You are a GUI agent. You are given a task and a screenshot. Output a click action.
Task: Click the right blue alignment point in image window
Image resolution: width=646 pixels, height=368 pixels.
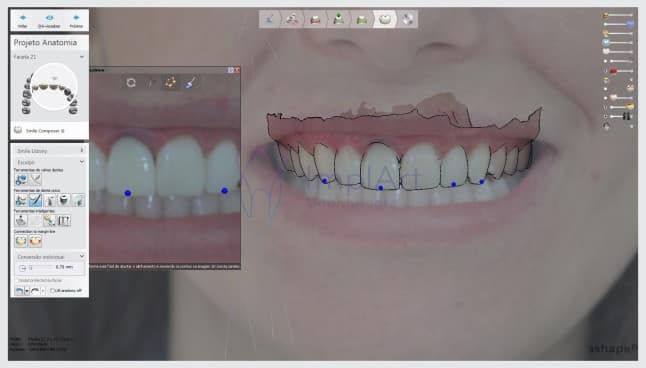[x=225, y=190]
